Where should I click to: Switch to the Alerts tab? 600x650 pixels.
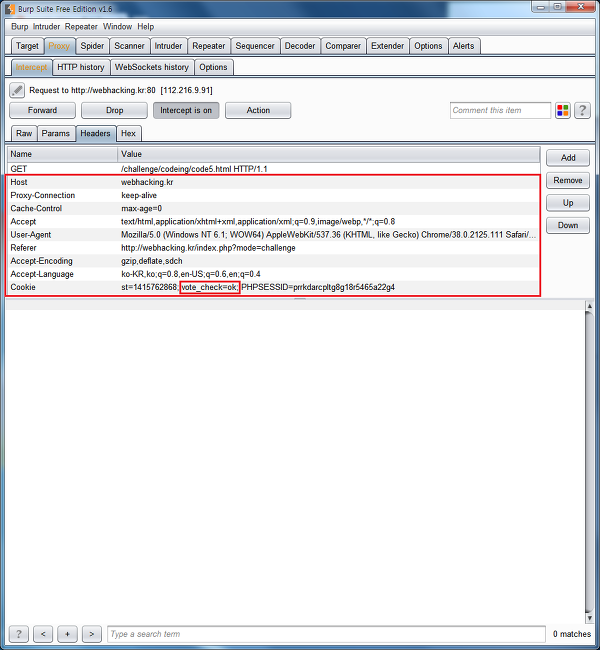tap(463, 46)
